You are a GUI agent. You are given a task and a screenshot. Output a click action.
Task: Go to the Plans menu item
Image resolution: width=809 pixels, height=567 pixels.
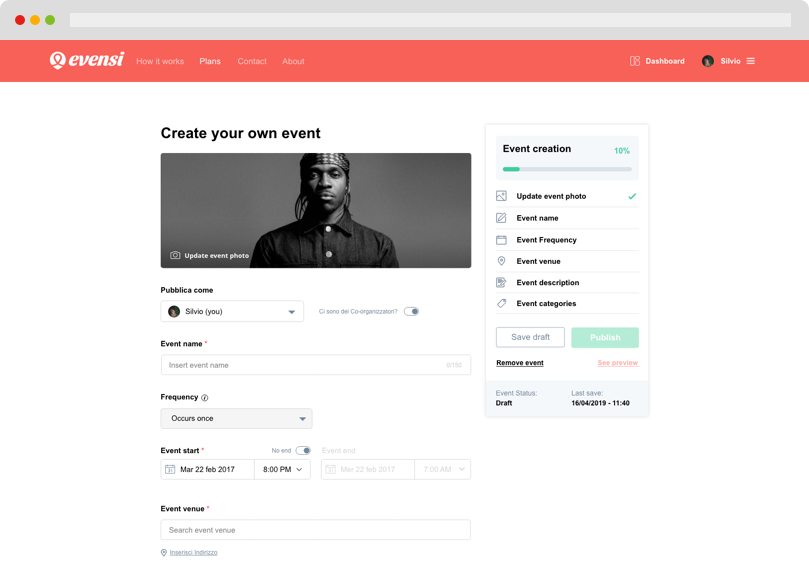pos(210,61)
